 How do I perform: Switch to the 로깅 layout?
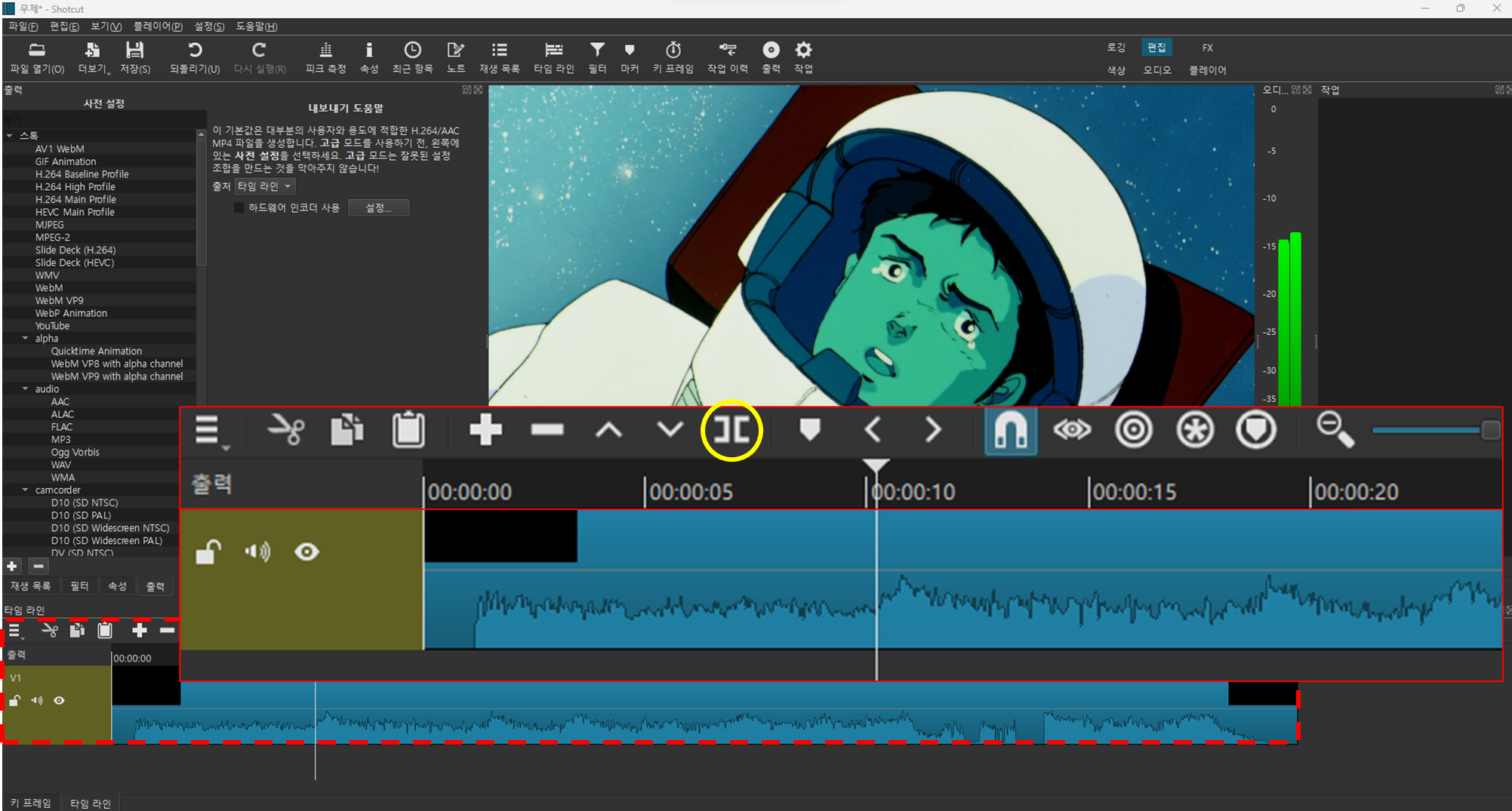coord(1116,48)
